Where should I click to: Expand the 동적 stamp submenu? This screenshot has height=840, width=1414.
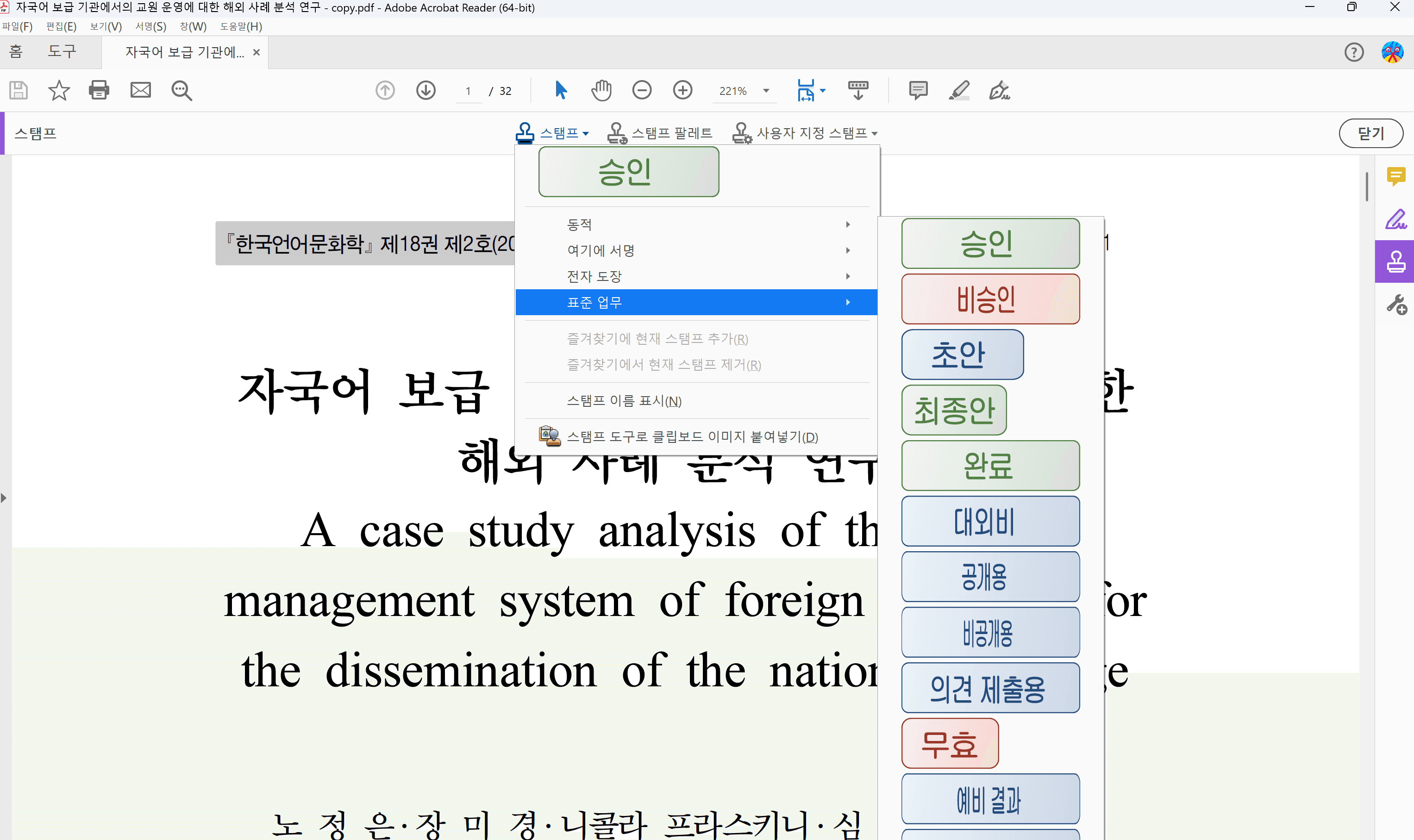coord(696,224)
